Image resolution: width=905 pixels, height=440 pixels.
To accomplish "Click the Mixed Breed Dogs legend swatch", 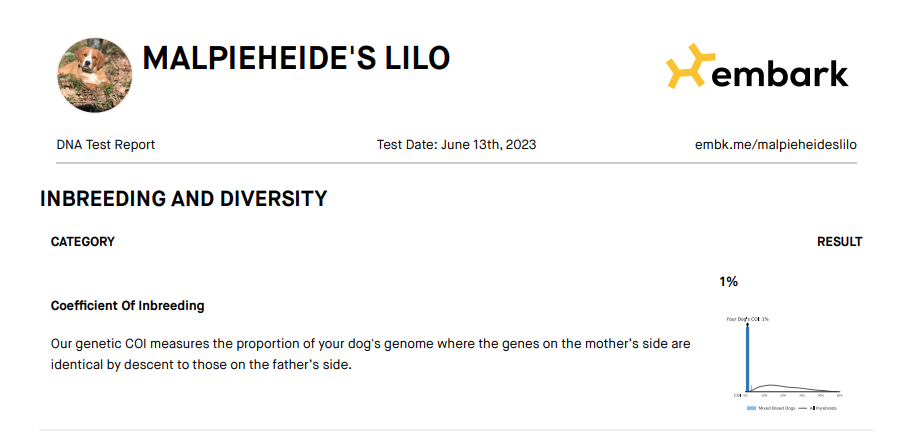I will (751, 409).
